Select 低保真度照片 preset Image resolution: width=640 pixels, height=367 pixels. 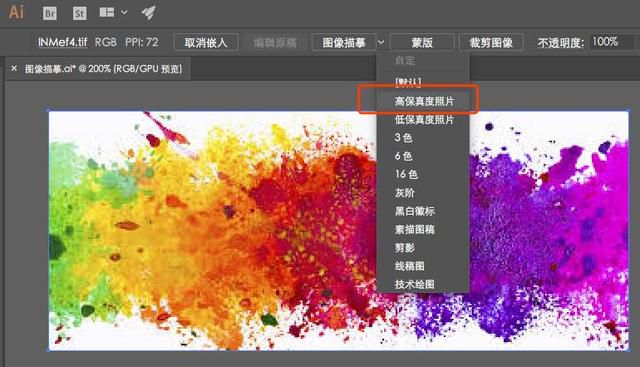(423, 120)
